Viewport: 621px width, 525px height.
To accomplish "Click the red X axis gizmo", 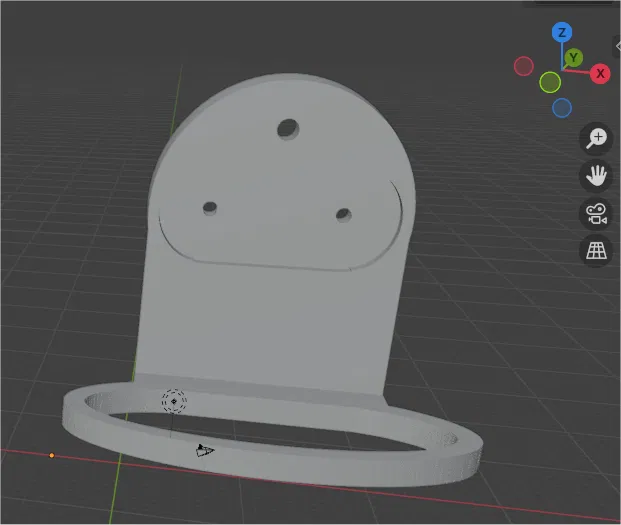I will (x=600, y=74).
